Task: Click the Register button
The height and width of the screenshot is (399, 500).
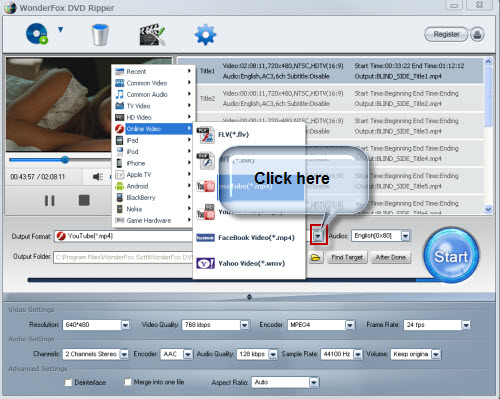Action: [446, 34]
